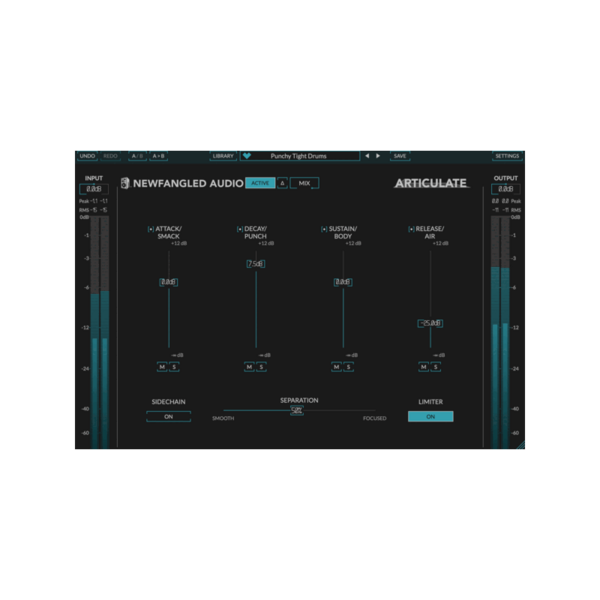Toggle the Sustain/Body band enable icon

point(324,229)
